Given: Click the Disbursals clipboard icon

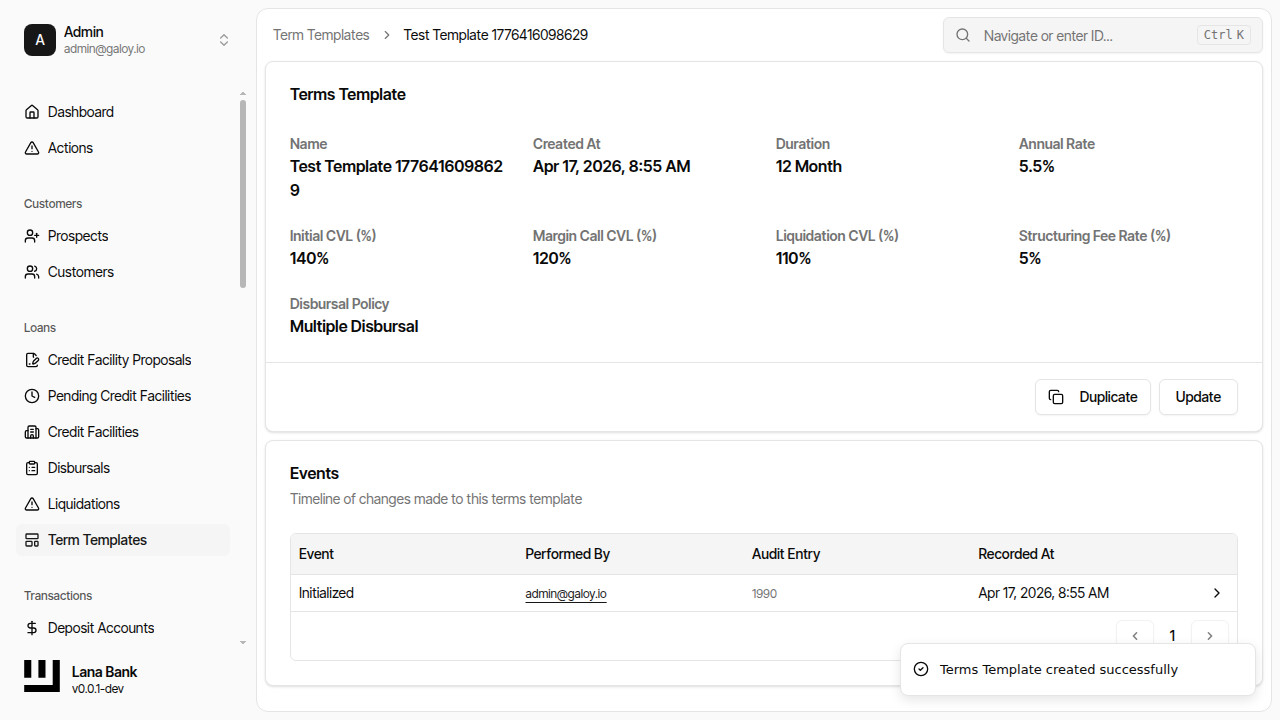Looking at the screenshot, I should point(32,467).
